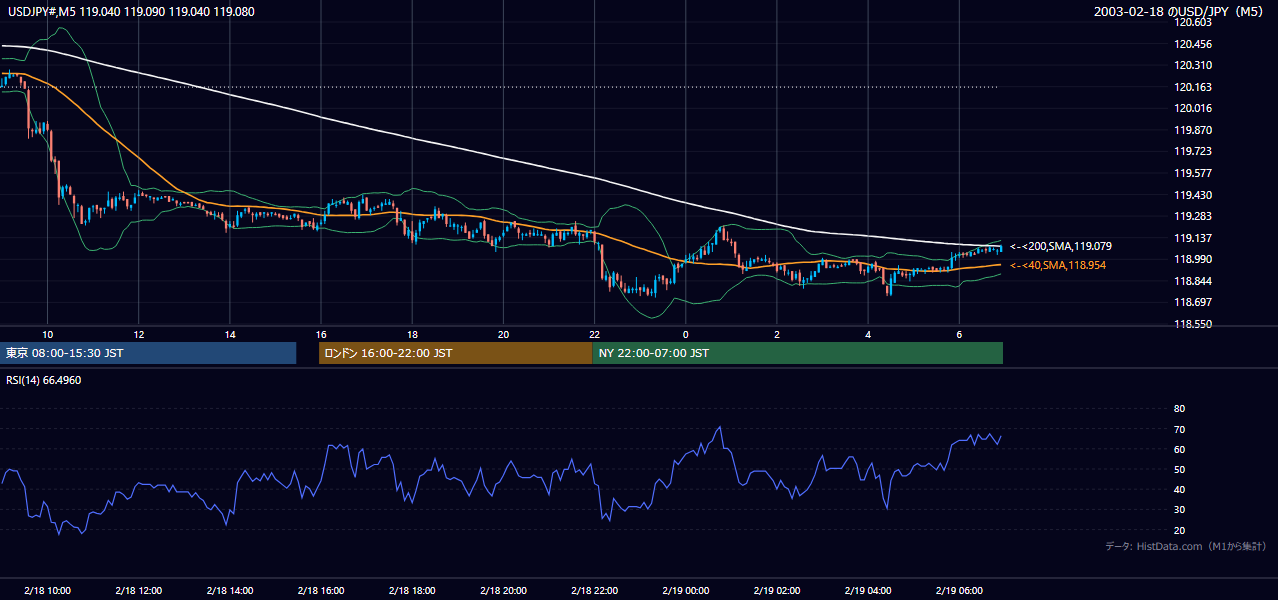Click the 200 SMA label showing 119.079
This screenshot has height=600, width=1278.
click(x=1061, y=246)
